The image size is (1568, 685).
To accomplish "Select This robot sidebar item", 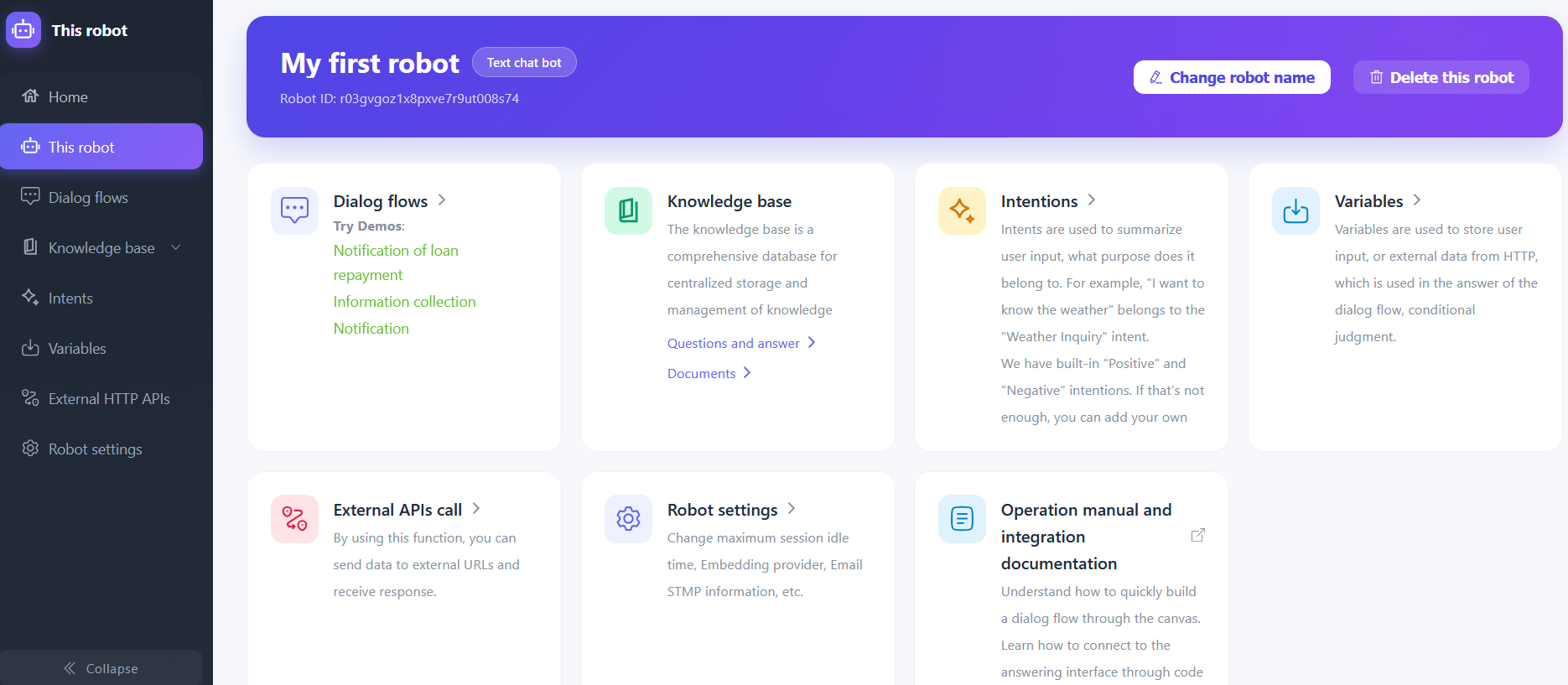I will point(101,147).
